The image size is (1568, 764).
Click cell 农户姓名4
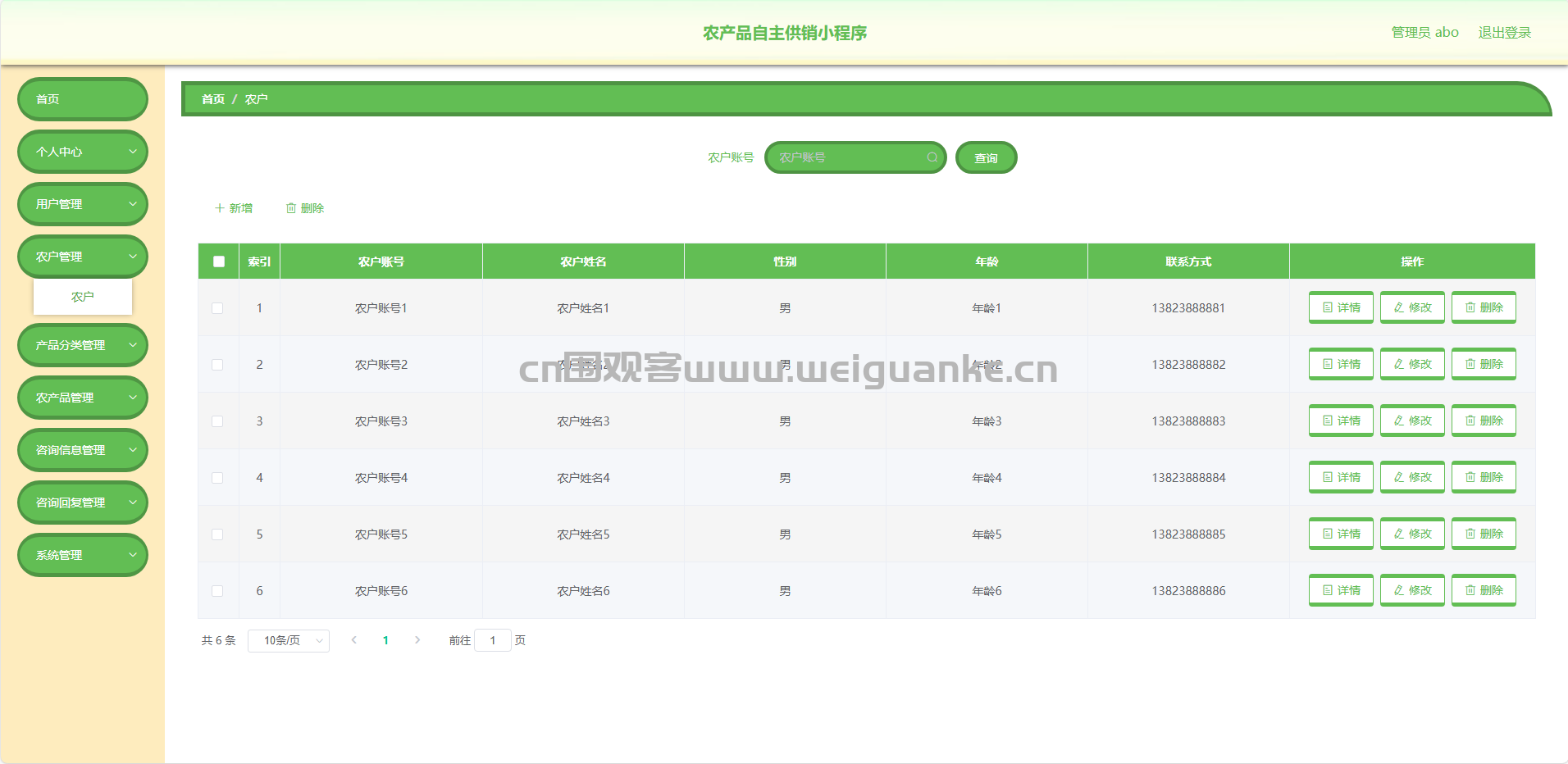583,478
